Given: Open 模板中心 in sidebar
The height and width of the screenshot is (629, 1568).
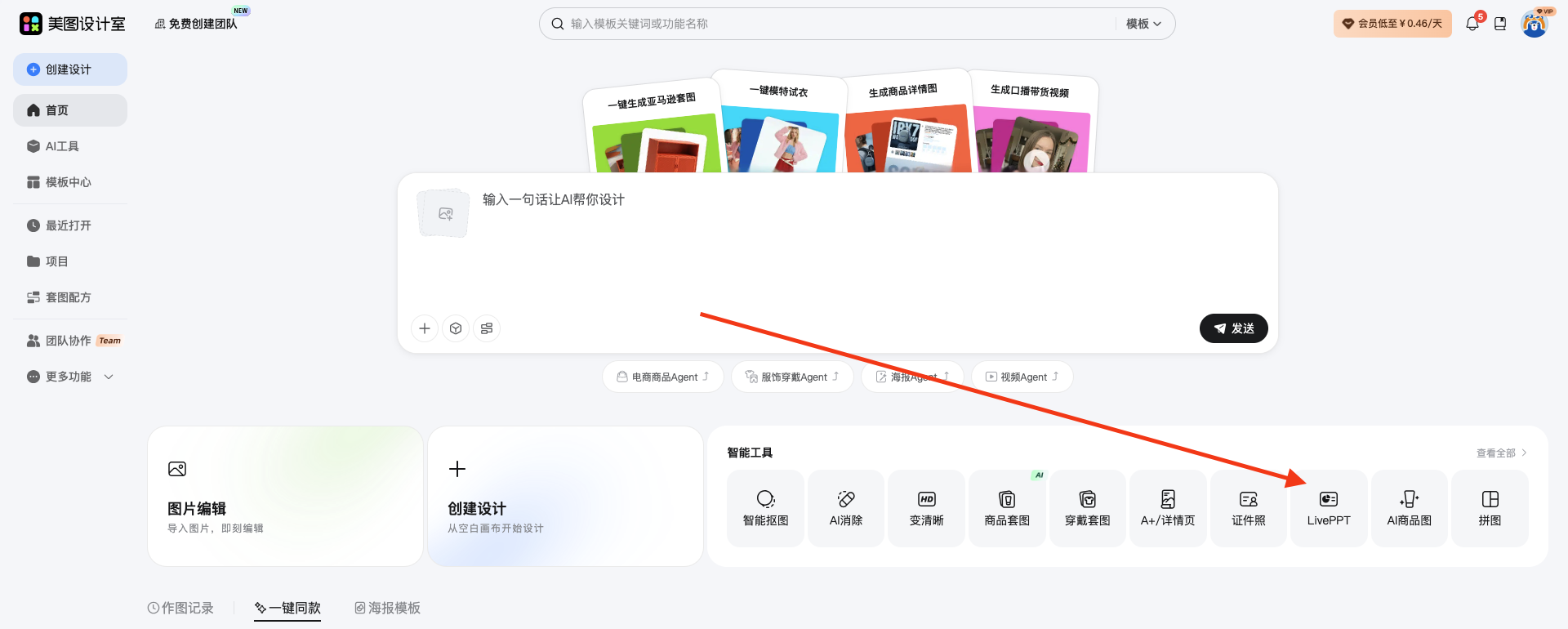Looking at the screenshot, I should tap(70, 182).
